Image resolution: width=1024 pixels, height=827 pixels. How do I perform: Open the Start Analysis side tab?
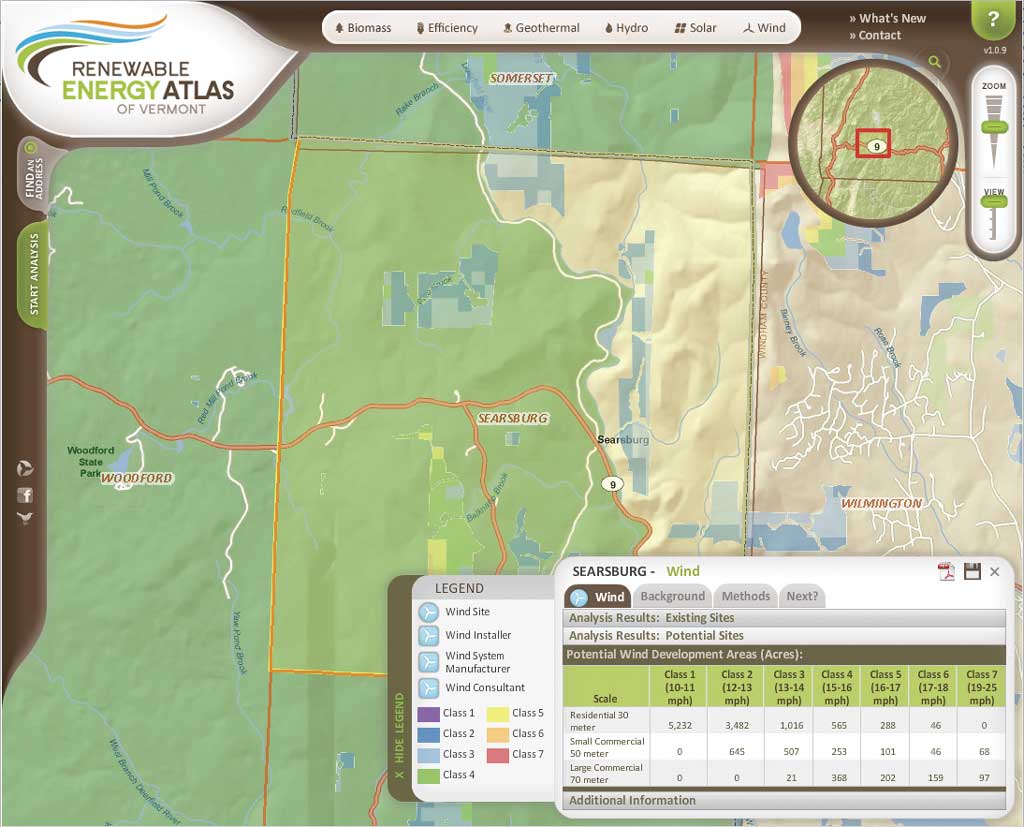(33, 274)
